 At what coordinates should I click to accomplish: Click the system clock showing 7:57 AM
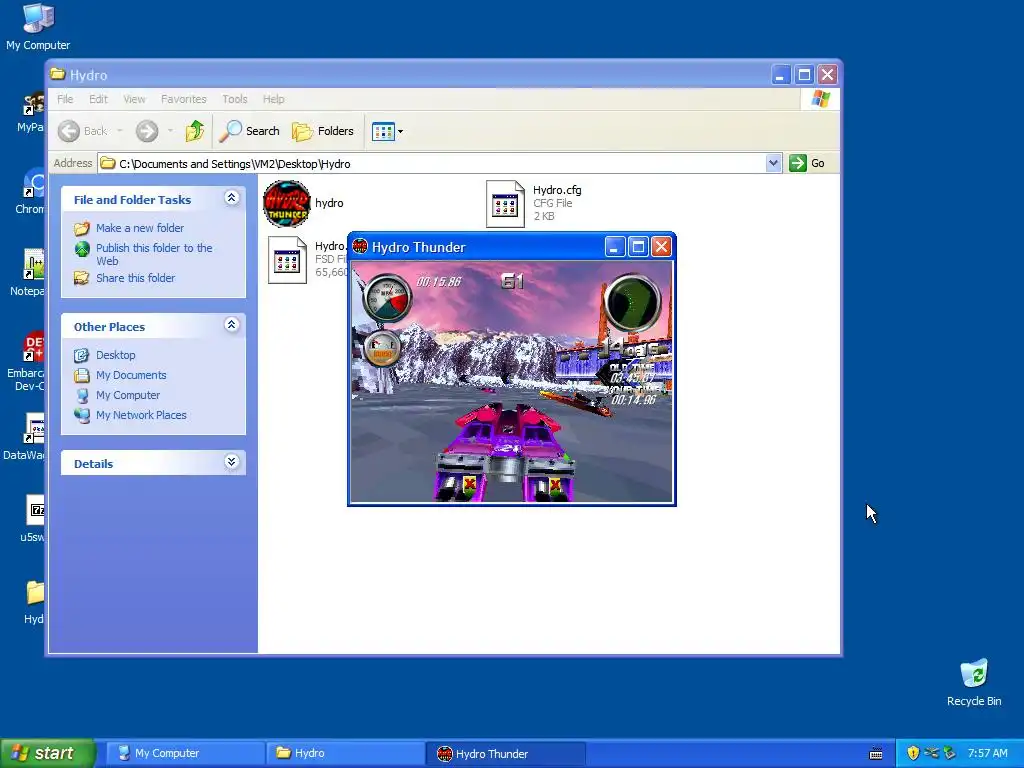tap(987, 754)
